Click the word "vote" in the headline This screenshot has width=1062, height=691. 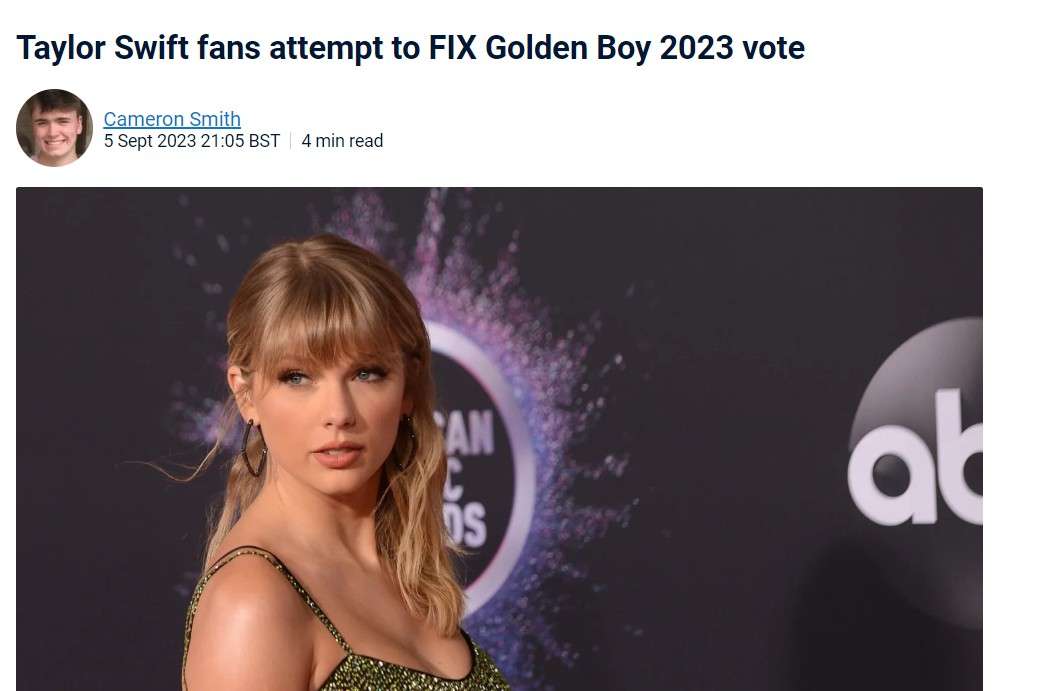click(x=773, y=48)
